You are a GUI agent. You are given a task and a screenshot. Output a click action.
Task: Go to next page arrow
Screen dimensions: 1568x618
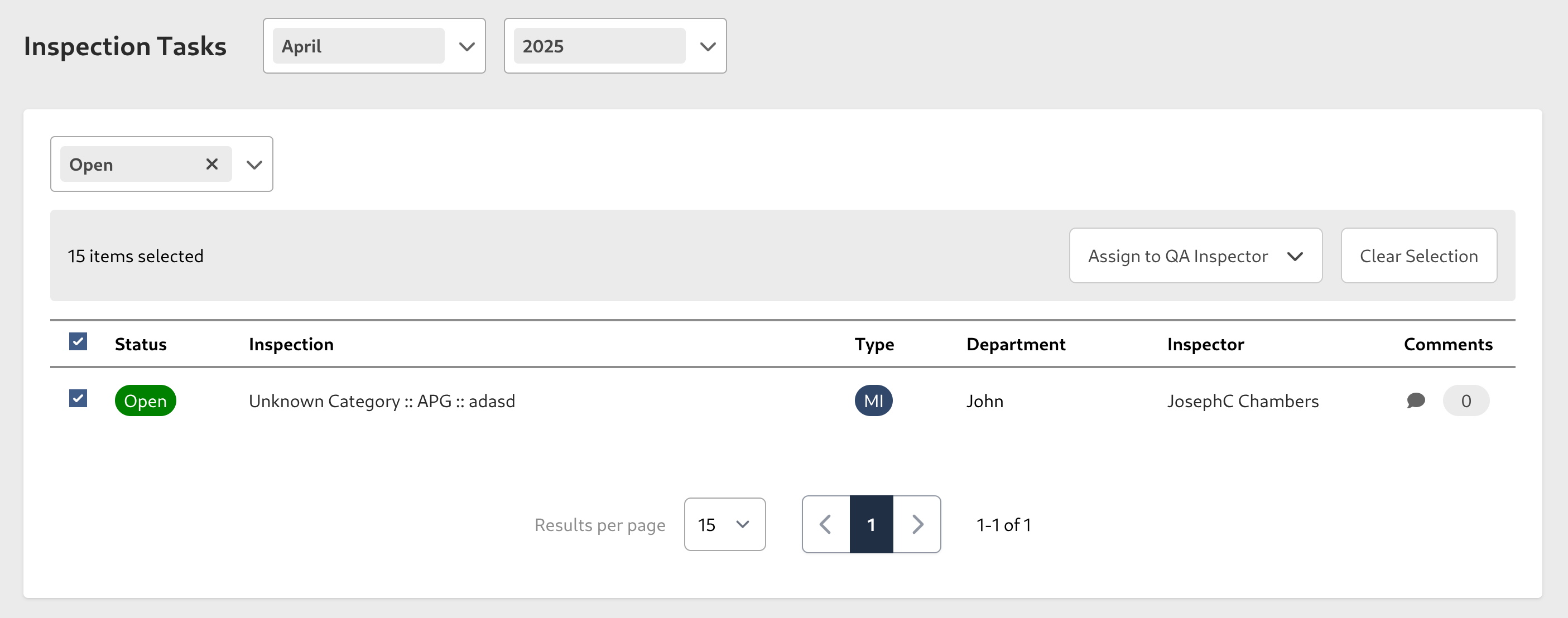[x=917, y=524]
